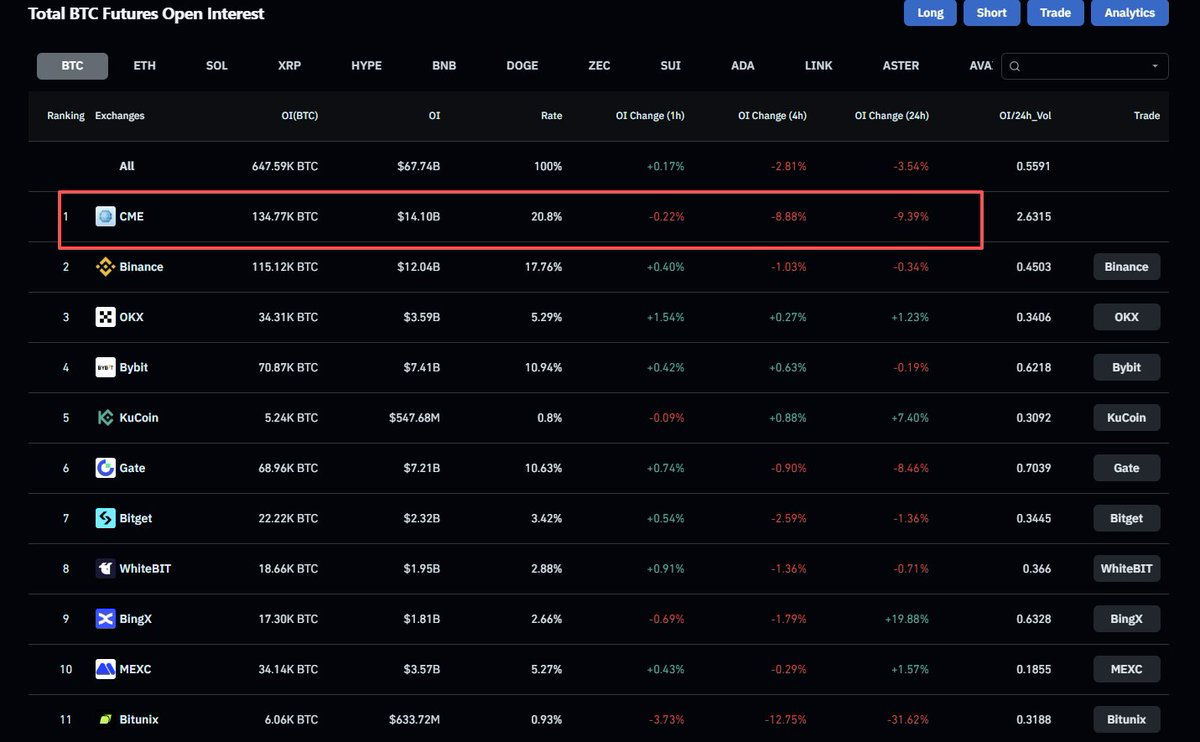Click the WhiteBIT logo icon
Viewport: 1200px width, 742px height.
coord(105,568)
